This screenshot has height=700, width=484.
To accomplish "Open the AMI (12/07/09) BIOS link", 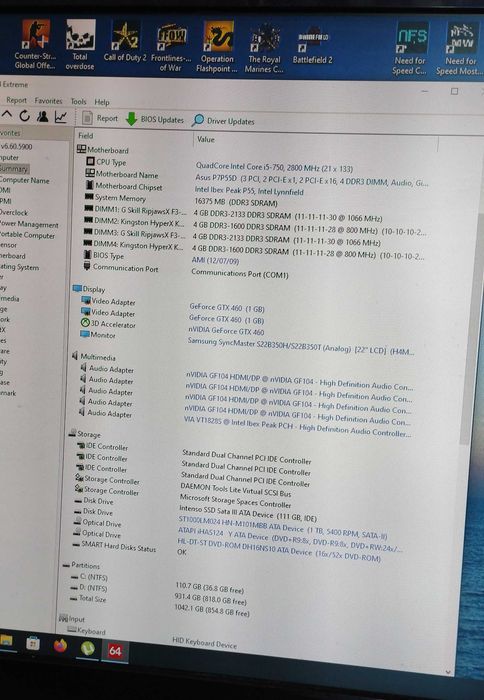I will (x=215, y=260).
